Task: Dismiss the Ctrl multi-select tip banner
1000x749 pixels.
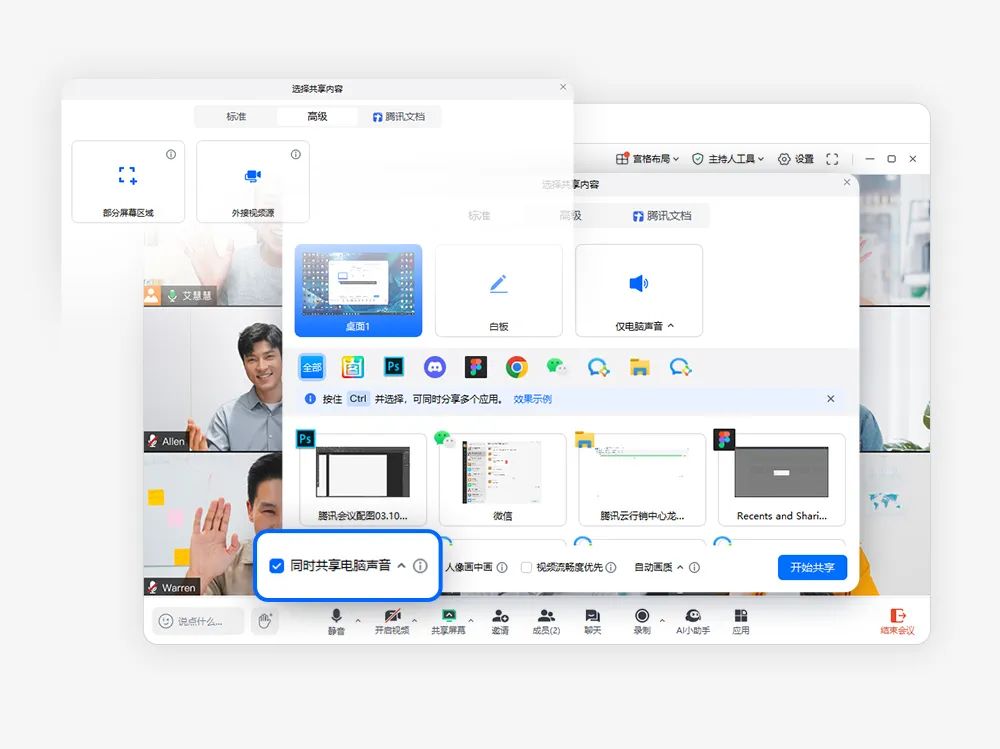Action: tap(830, 399)
